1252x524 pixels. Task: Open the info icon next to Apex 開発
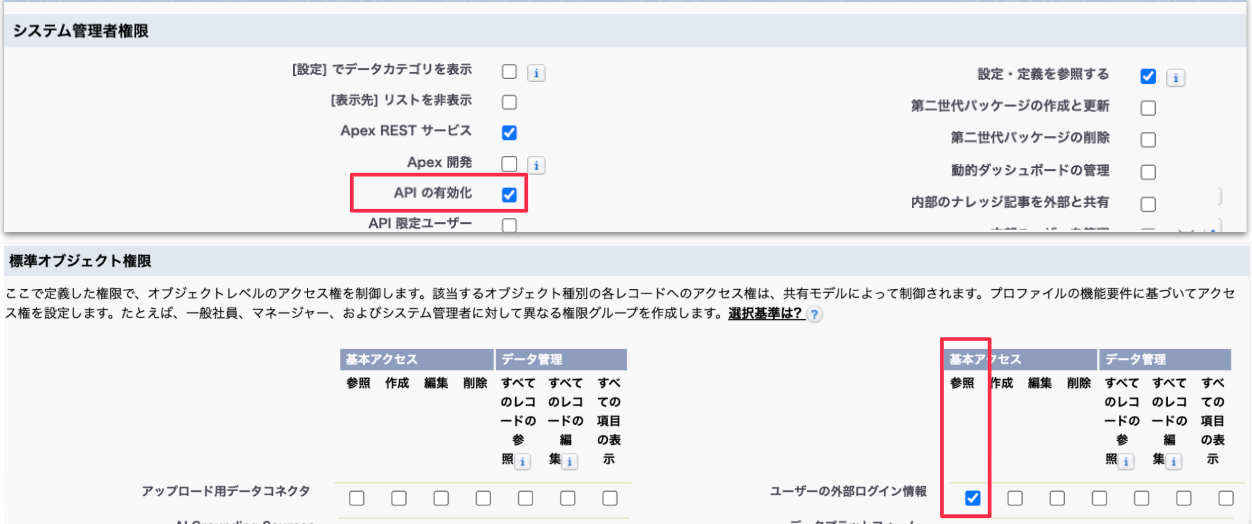[536, 165]
